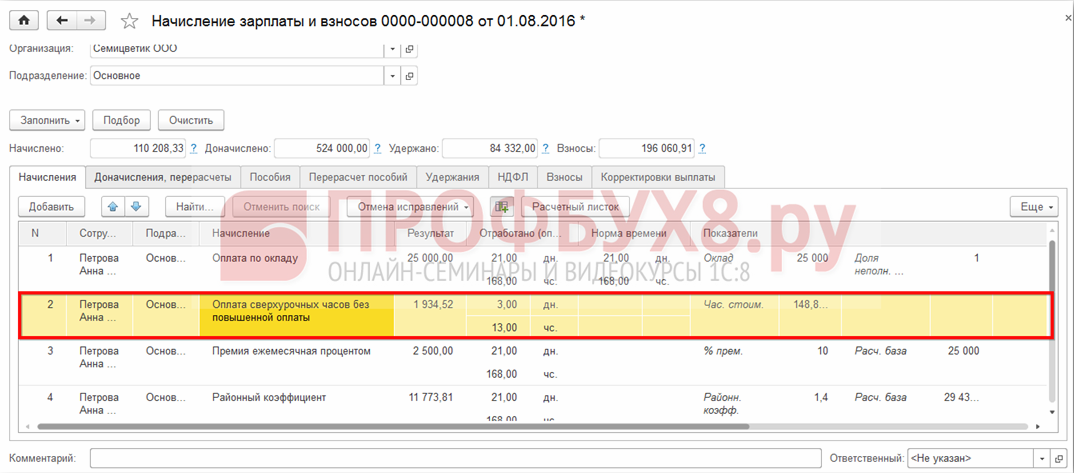Move row down with blue down arrow
The height and width of the screenshot is (473, 1074).
pyautogui.click(x=136, y=207)
